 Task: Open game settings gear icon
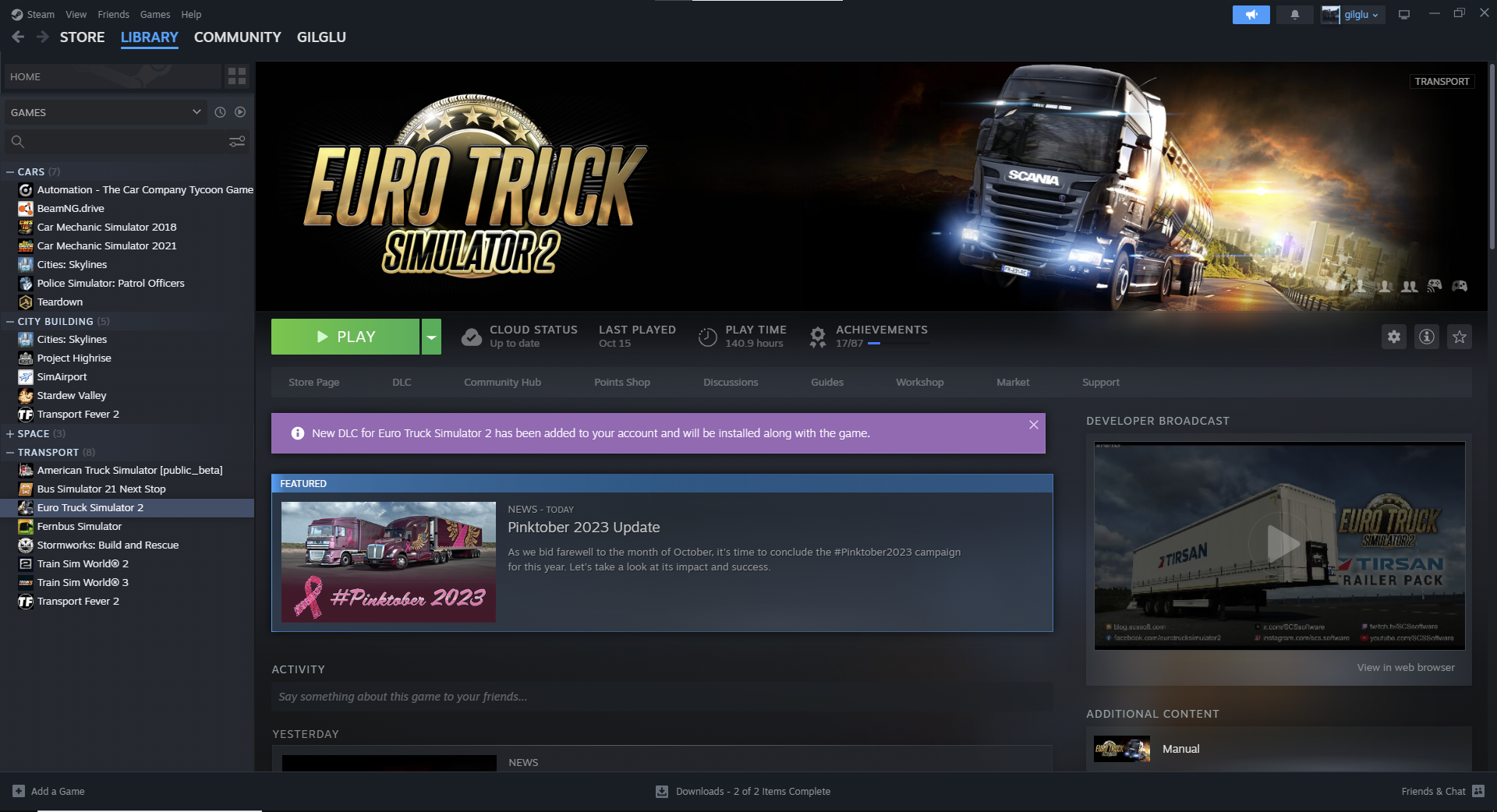(1394, 337)
